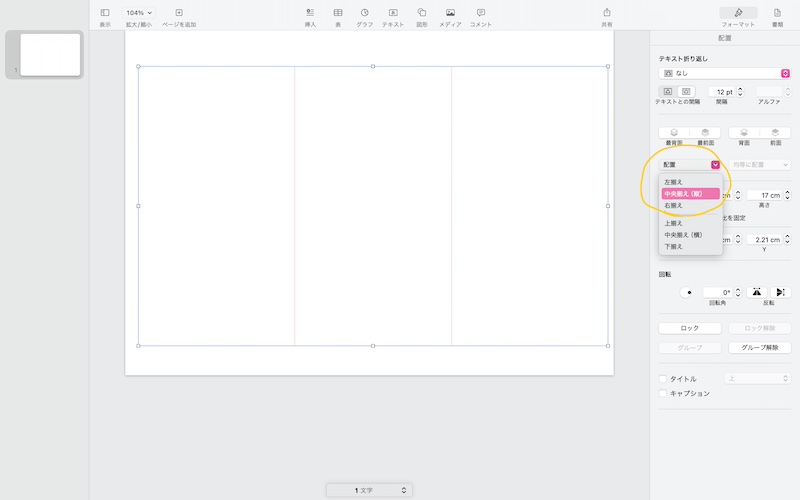Open the メディア (media) toolbar icon
This screenshot has height=500, width=800.
[450, 13]
